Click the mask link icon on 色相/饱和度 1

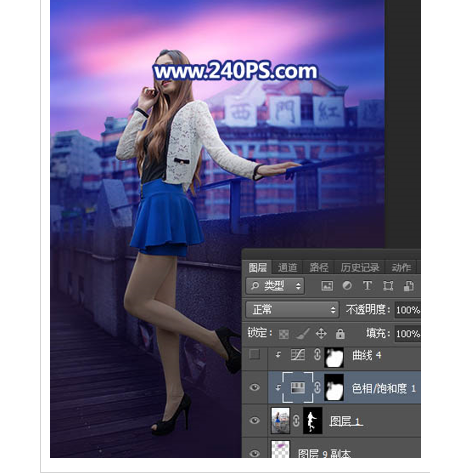(317, 388)
